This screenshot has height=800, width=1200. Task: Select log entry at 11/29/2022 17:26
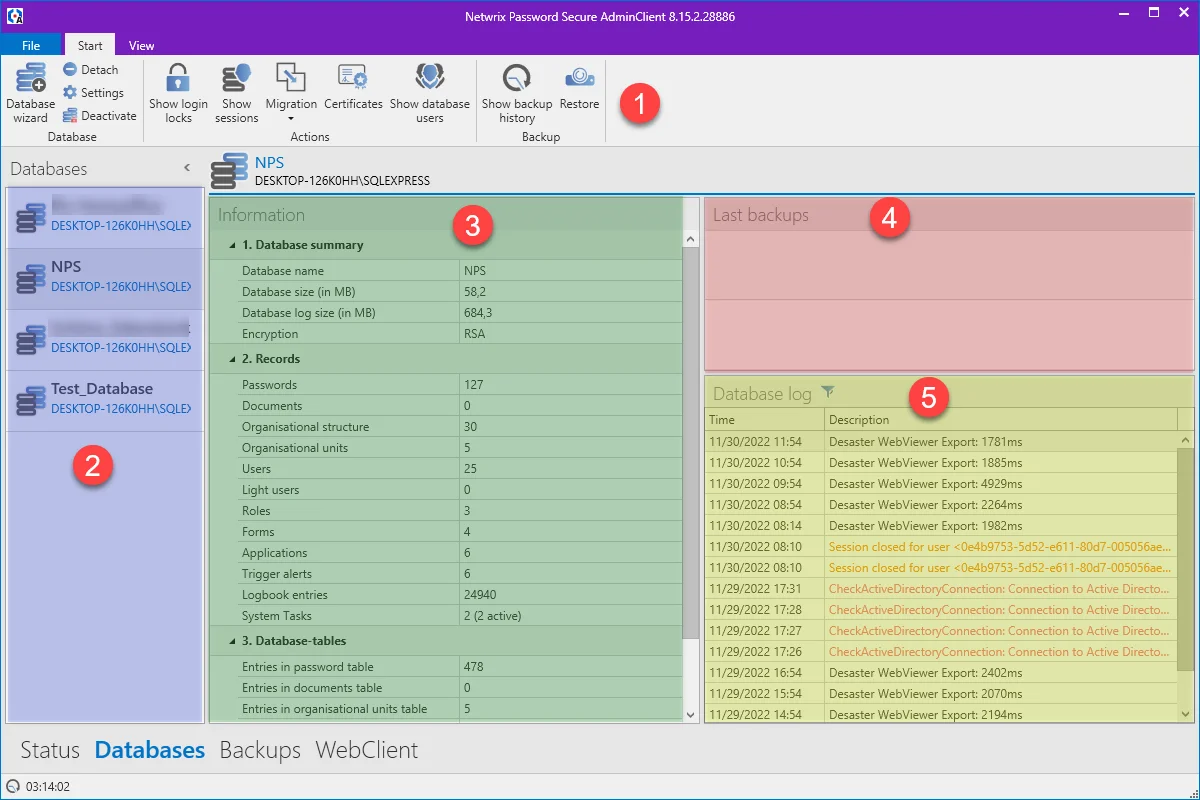coord(942,652)
